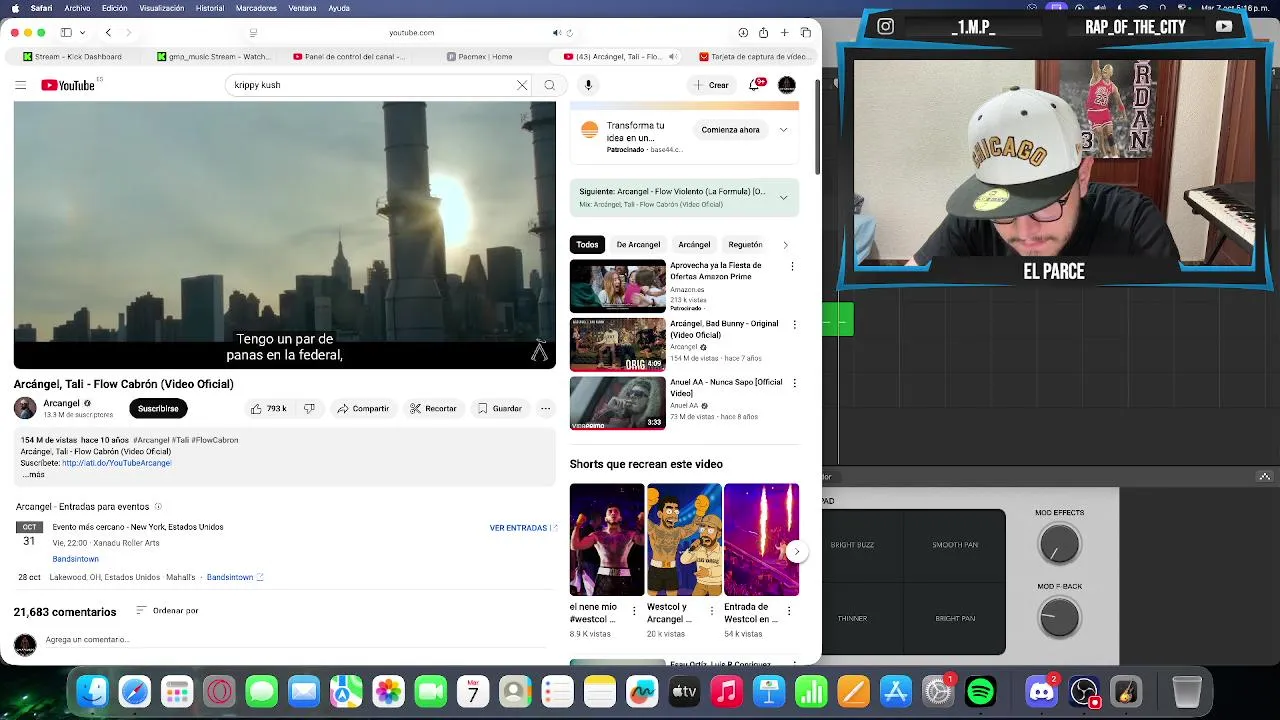Image resolution: width=1280 pixels, height=720 pixels.
Task: Open the account avatar menu
Action: click(x=787, y=85)
